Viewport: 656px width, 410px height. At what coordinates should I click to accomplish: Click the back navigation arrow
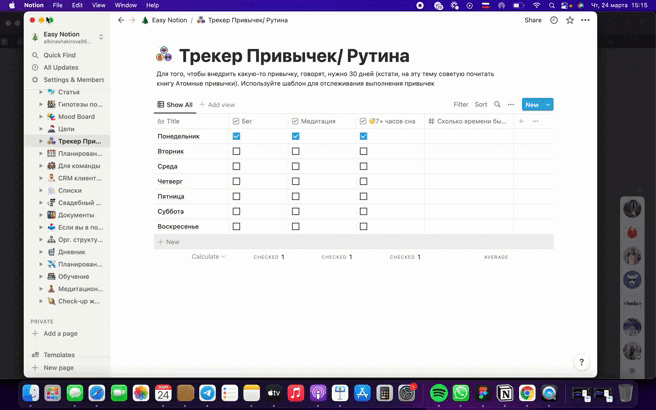click(121, 20)
